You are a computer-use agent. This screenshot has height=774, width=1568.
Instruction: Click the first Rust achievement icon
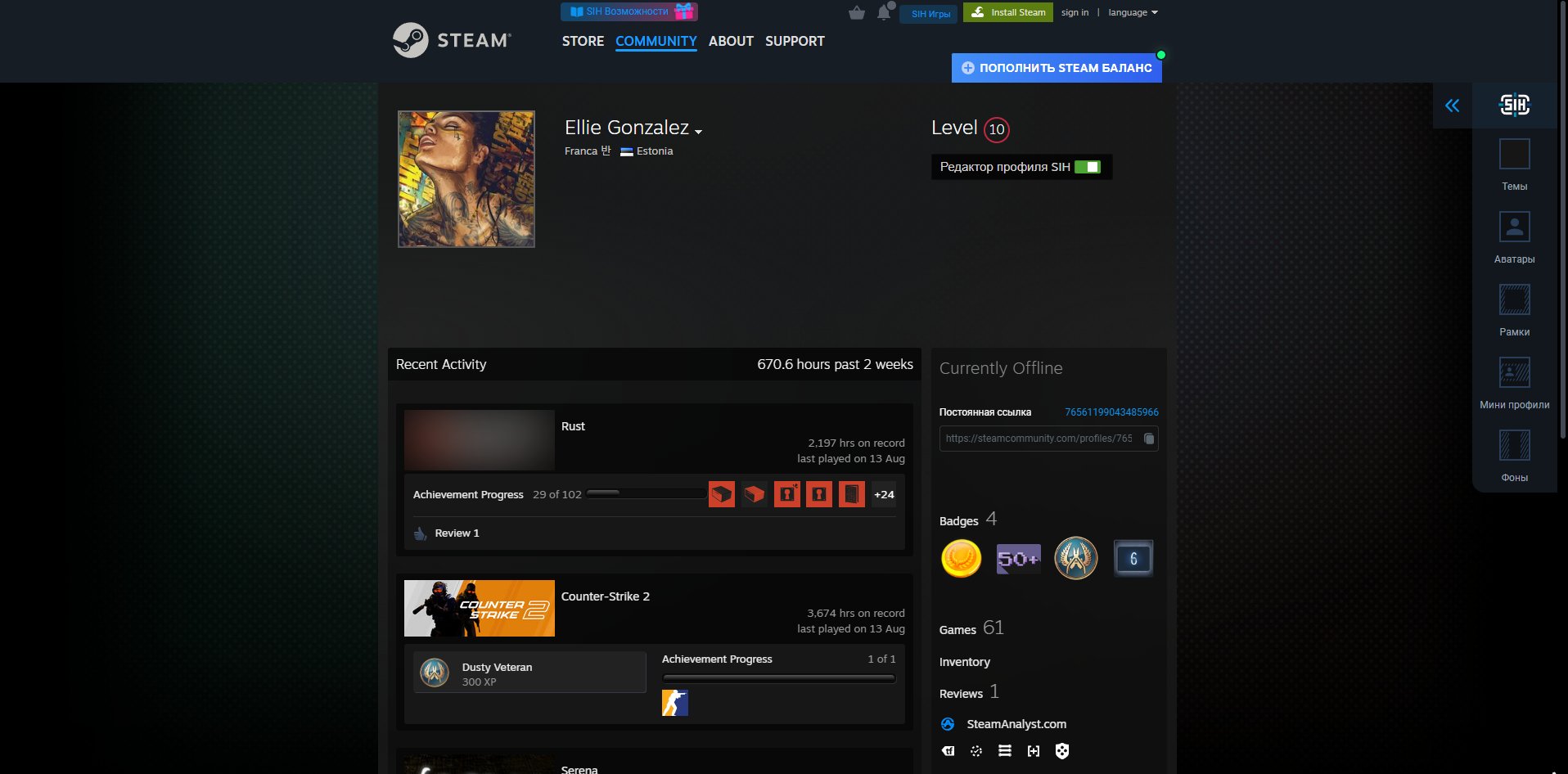pyautogui.click(x=722, y=494)
